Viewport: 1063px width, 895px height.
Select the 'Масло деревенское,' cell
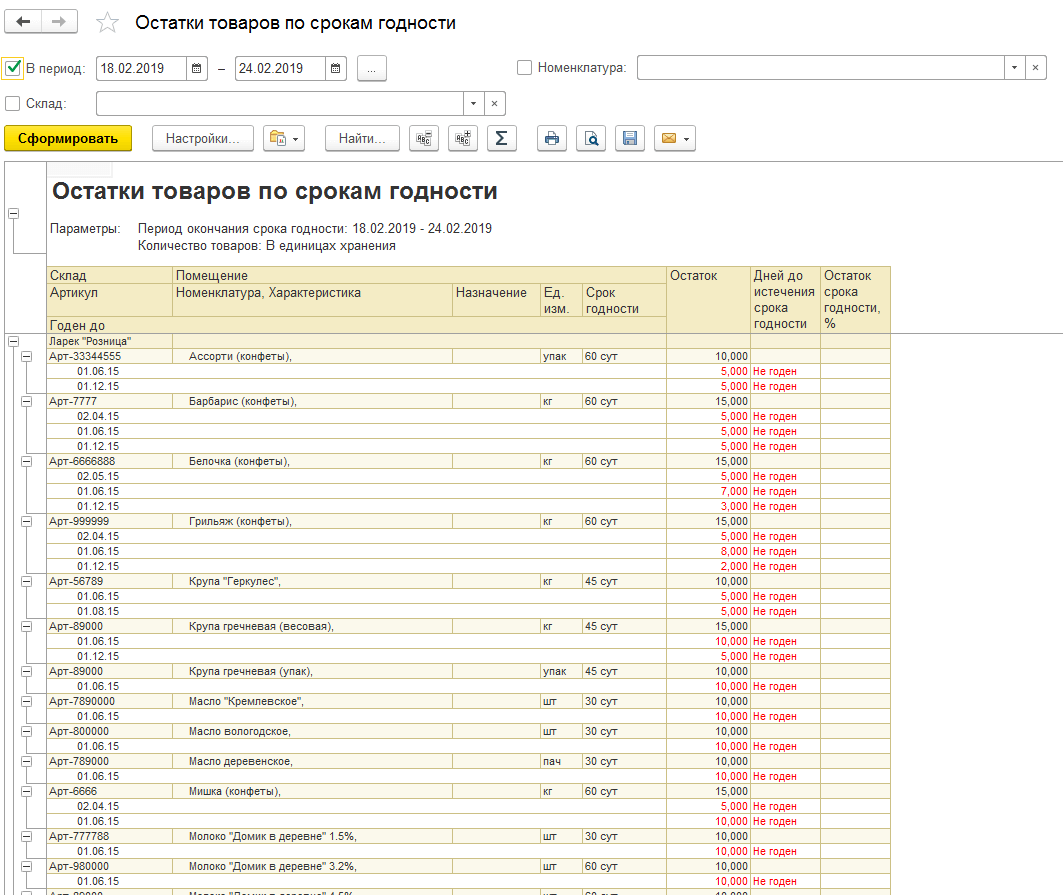point(313,761)
